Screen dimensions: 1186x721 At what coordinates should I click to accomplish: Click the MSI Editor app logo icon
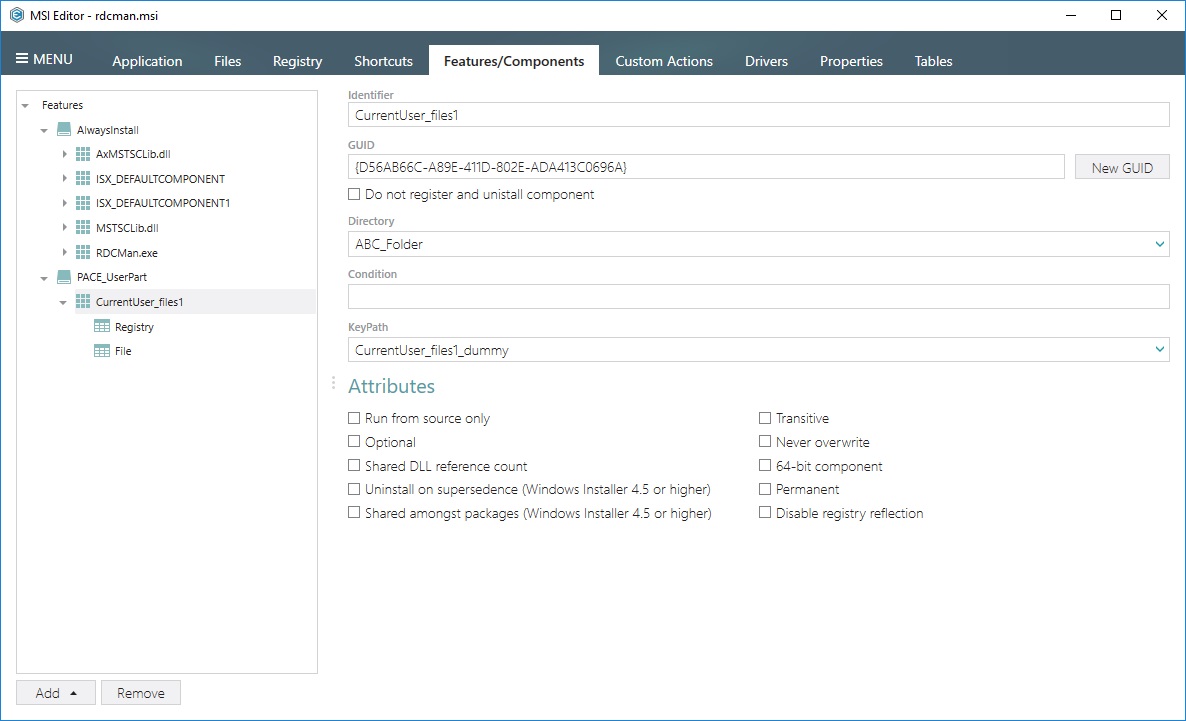pyautogui.click(x=17, y=15)
